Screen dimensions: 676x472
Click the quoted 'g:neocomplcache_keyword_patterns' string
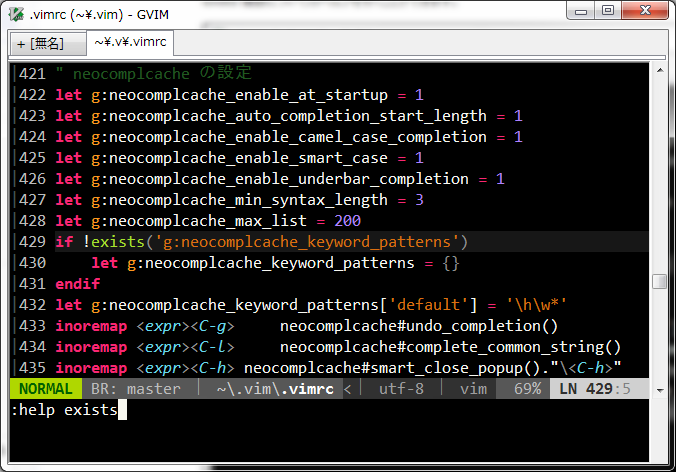307,242
